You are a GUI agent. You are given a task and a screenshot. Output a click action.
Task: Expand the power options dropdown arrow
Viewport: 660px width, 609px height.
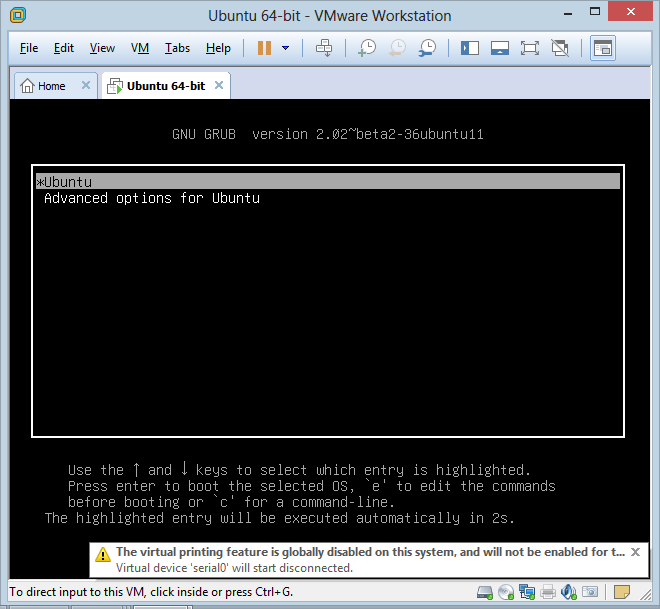point(285,48)
